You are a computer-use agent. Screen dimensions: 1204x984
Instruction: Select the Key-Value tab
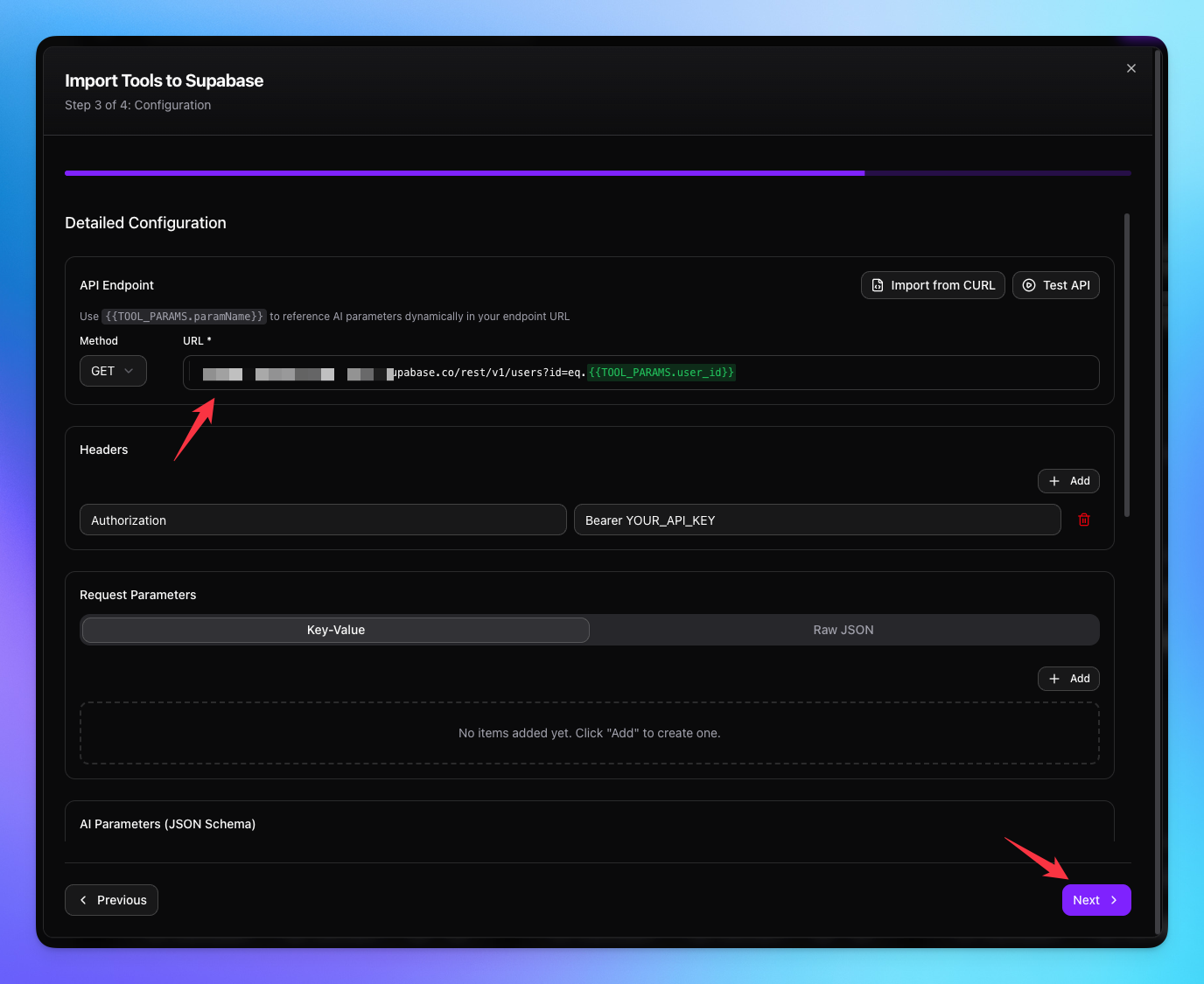click(x=335, y=629)
